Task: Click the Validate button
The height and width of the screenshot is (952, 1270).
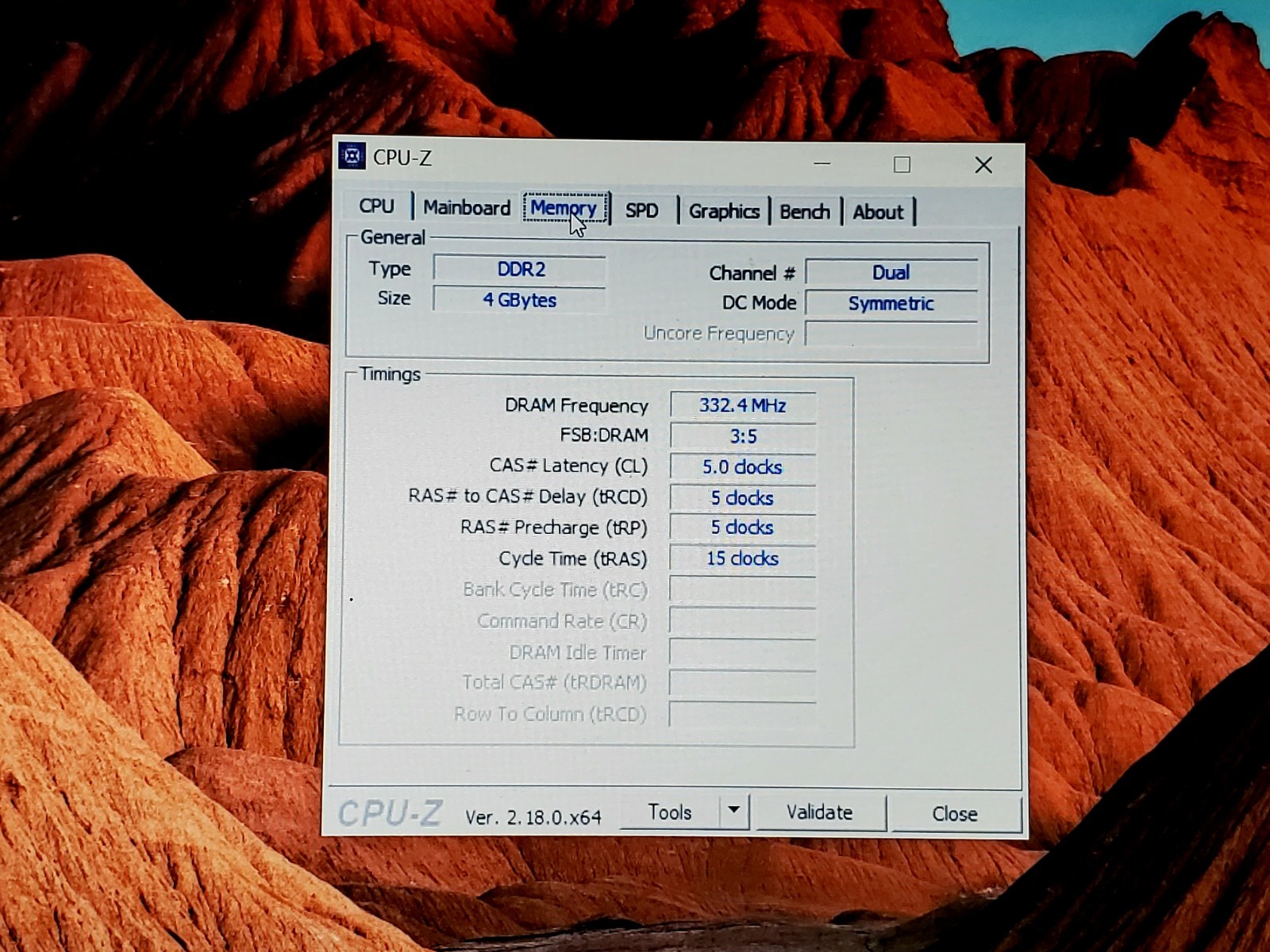Action: tap(820, 812)
